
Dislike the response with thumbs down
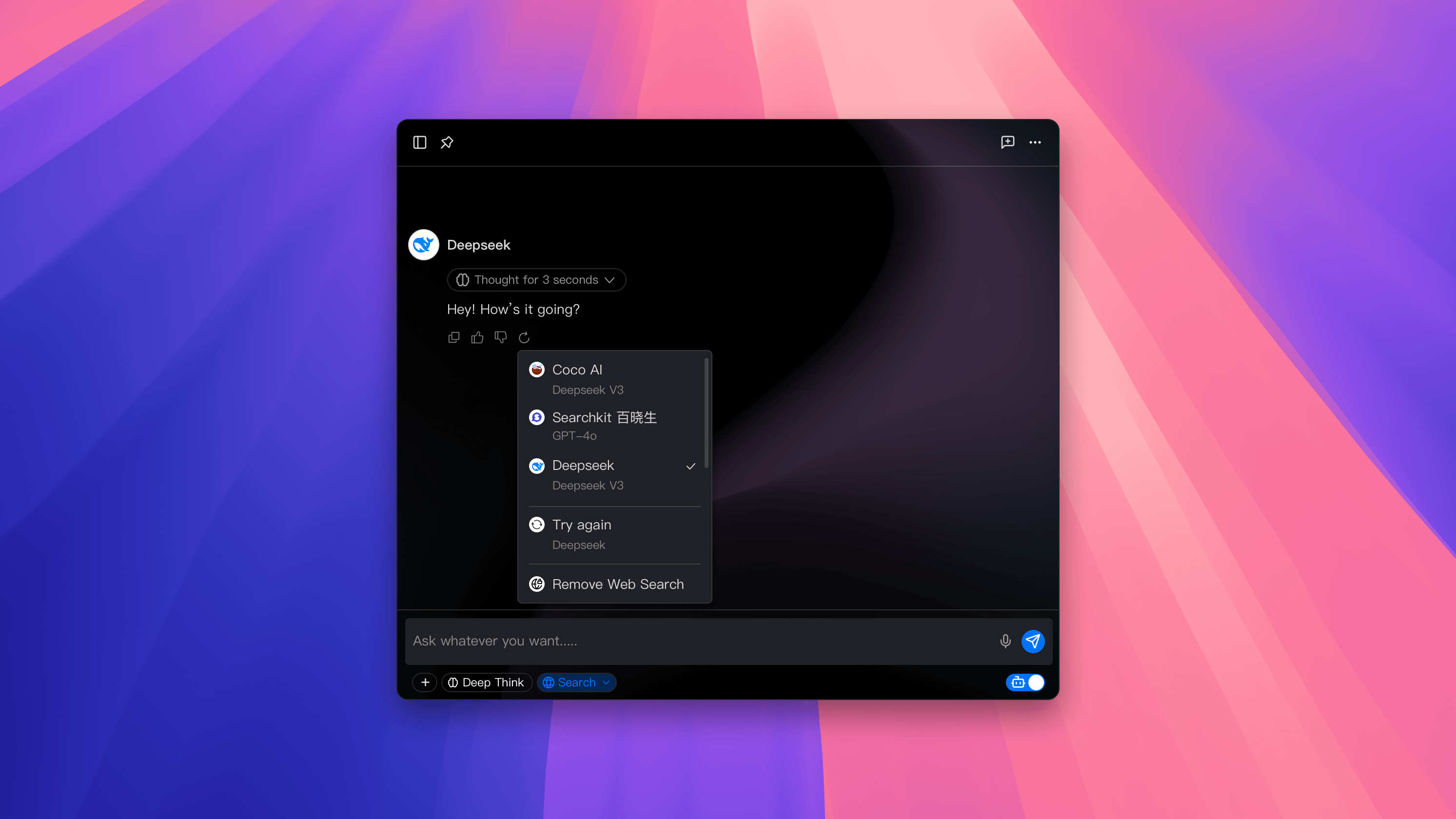click(x=501, y=337)
